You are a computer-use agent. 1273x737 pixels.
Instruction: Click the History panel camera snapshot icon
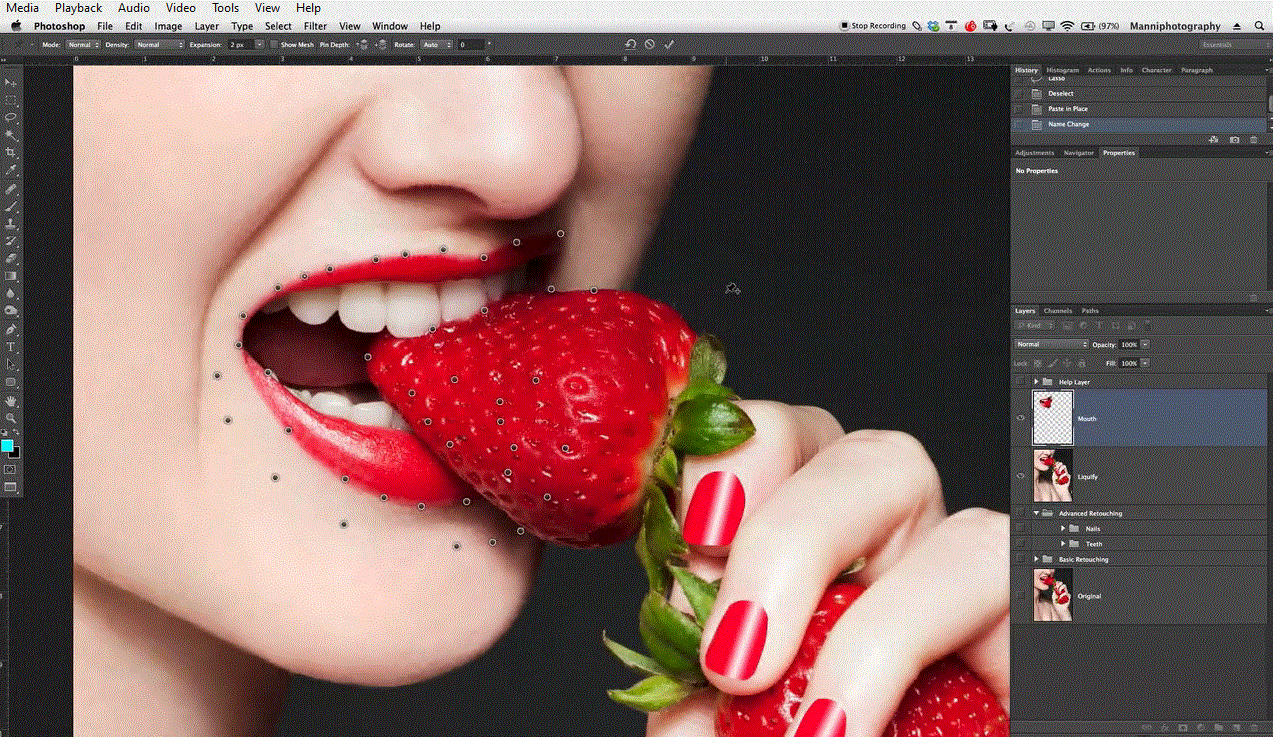pyautogui.click(x=1235, y=140)
